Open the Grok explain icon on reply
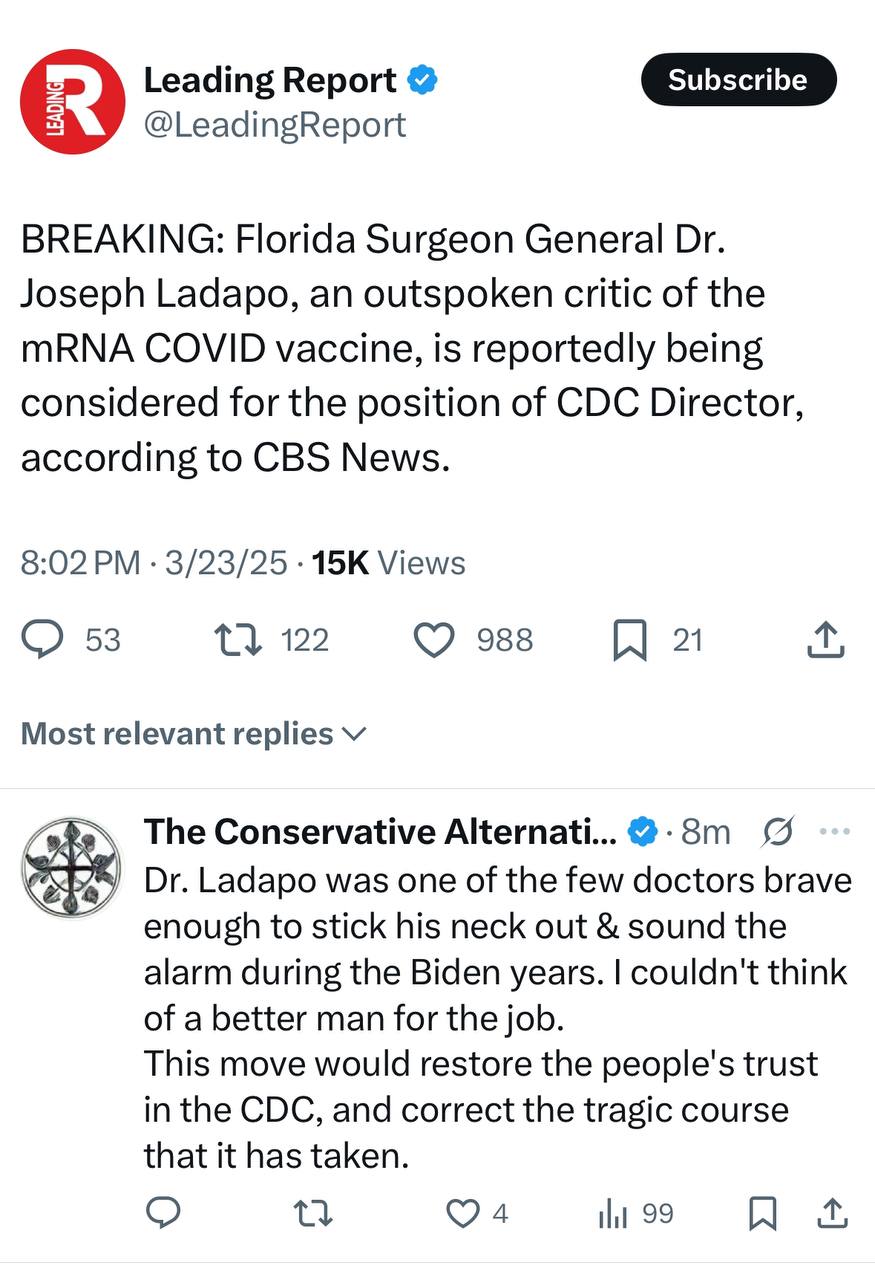 coord(778,831)
